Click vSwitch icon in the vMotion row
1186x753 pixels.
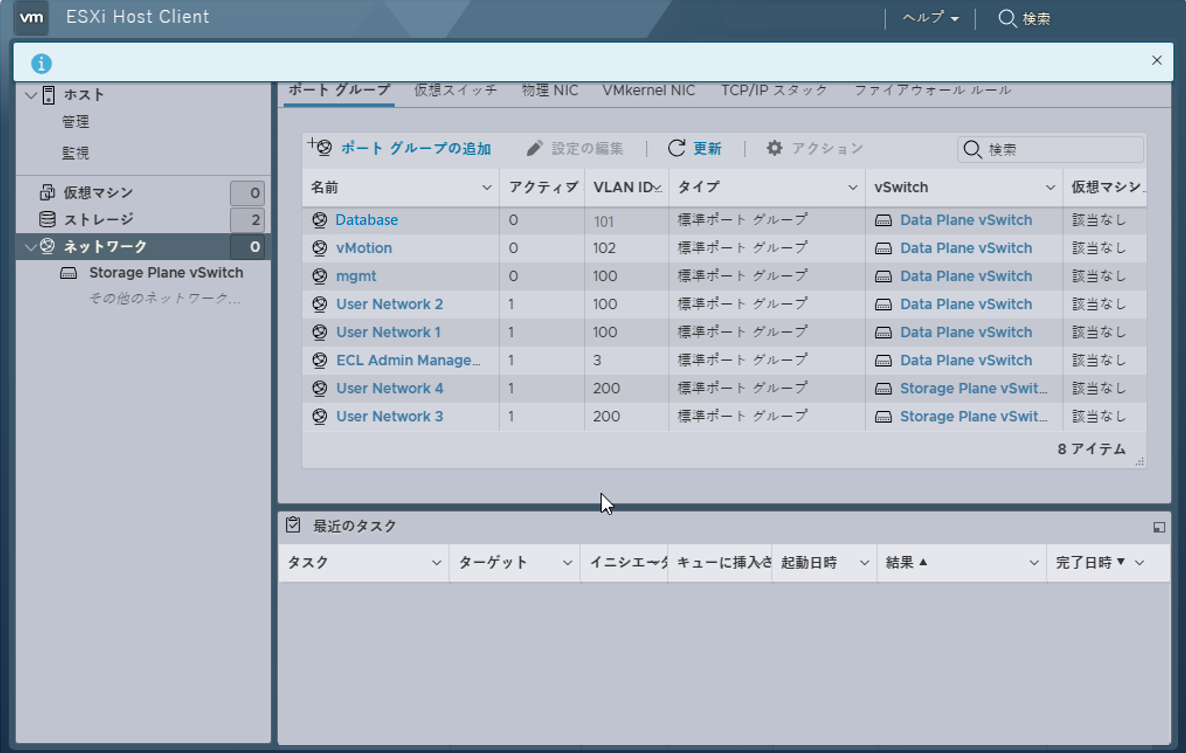point(883,248)
